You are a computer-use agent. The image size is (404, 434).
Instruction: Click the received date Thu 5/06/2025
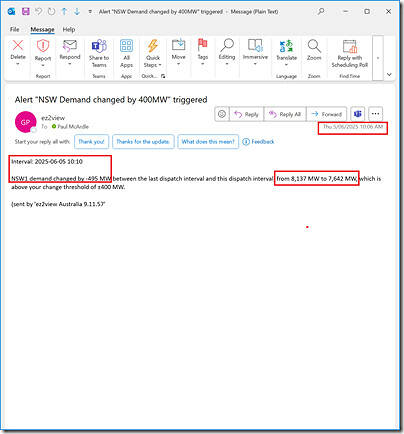pos(353,127)
